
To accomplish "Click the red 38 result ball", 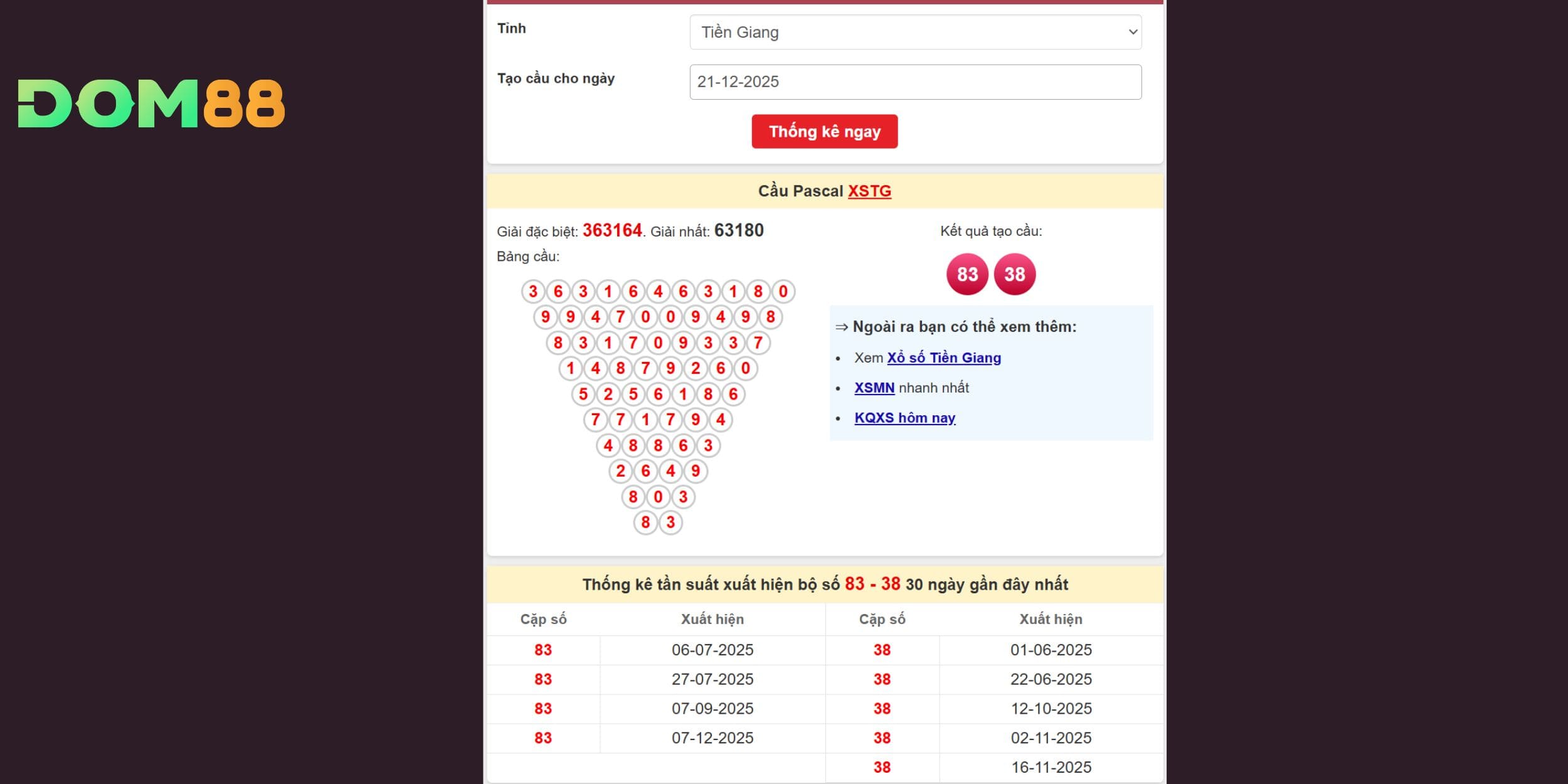I will coord(1014,274).
